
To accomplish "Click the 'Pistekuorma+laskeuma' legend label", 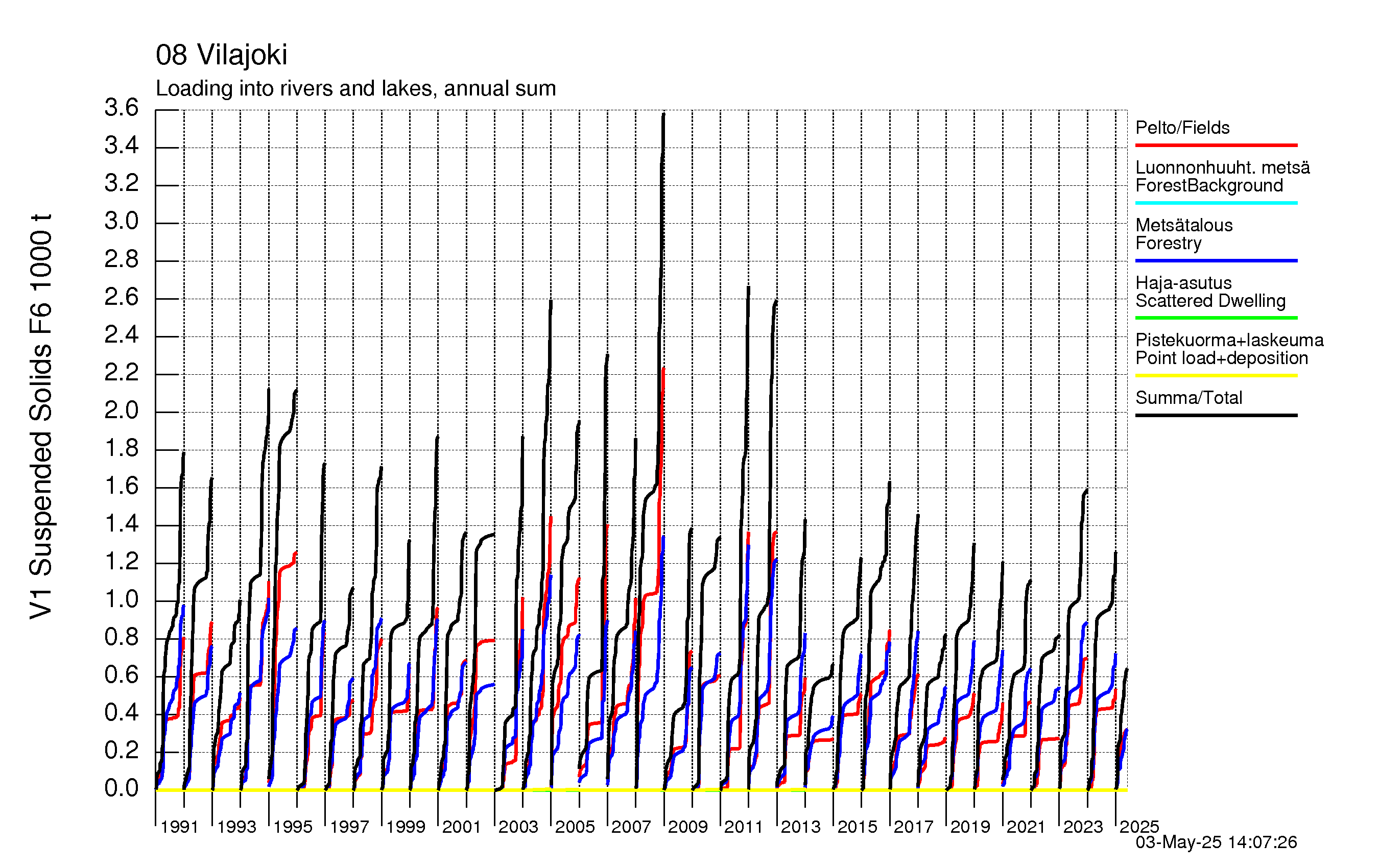I will (1229, 340).
